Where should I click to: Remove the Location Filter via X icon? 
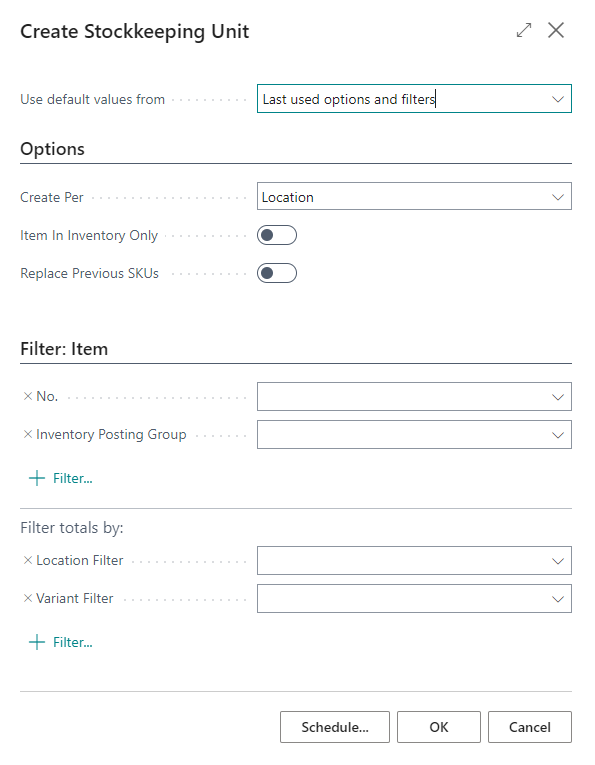(x=28, y=560)
